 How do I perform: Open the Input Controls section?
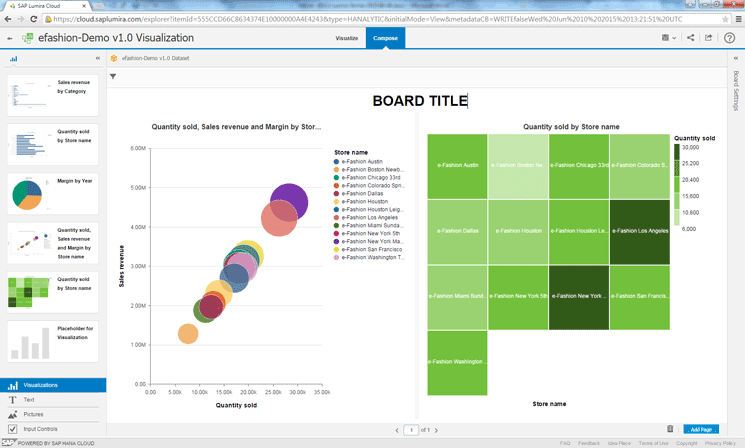40,429
